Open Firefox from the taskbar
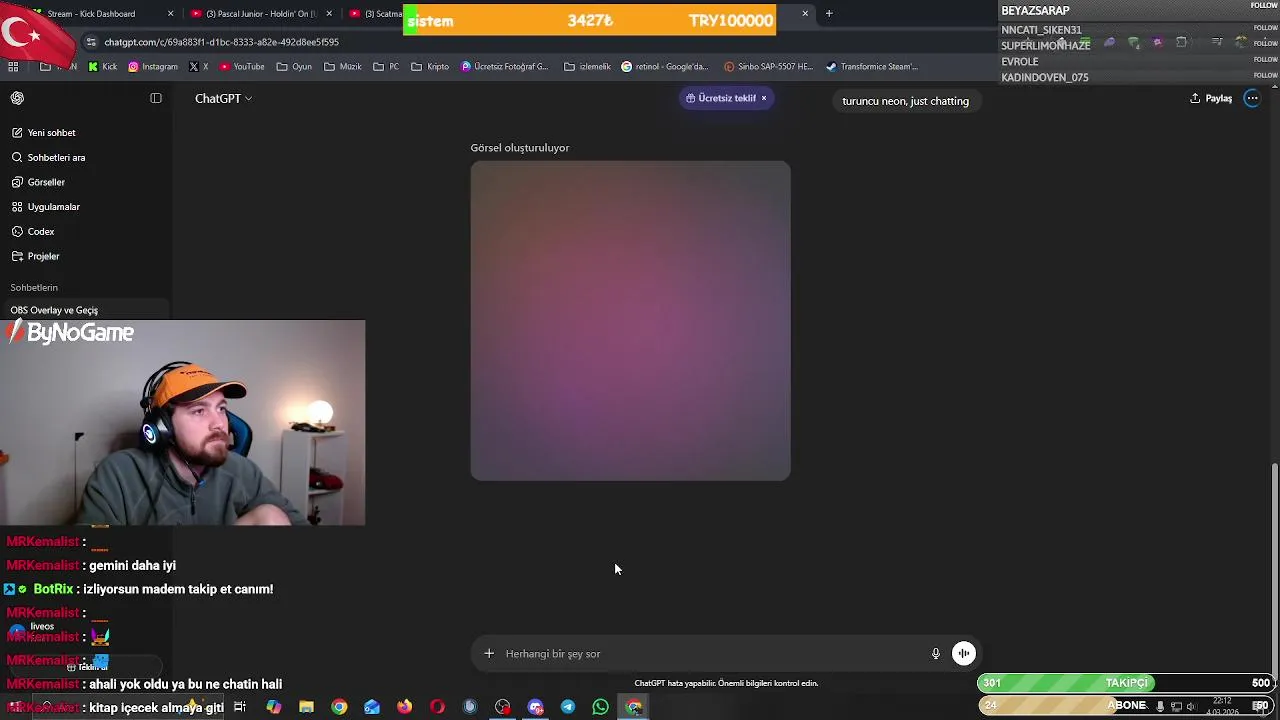 point(404,707)
